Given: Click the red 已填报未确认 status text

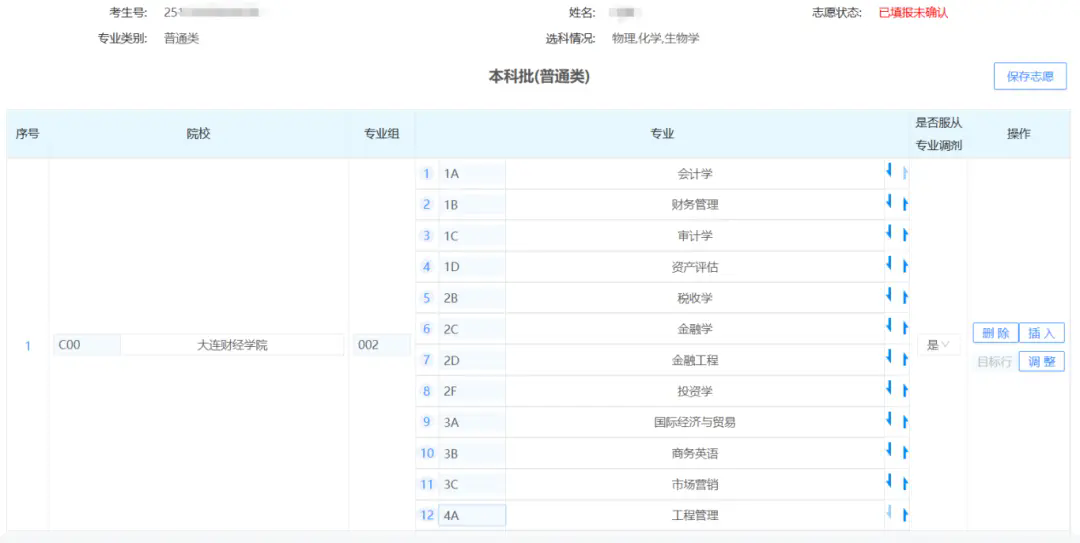Looking at the screenshot, I should (913, 12).
